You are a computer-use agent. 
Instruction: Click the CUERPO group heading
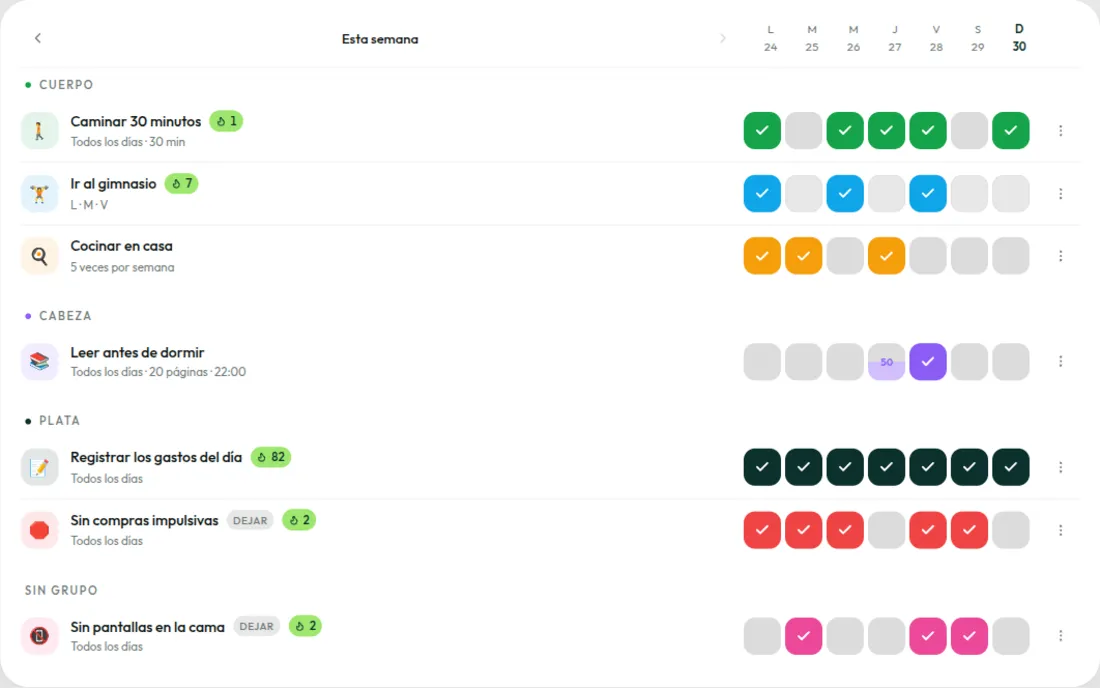click(66, 85)
